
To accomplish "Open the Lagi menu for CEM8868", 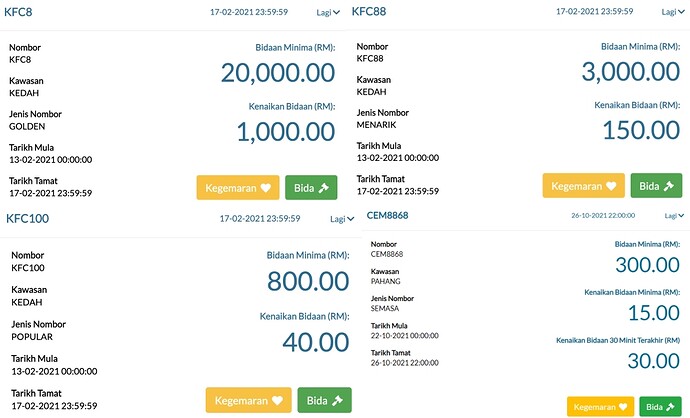I will point(674,216).
